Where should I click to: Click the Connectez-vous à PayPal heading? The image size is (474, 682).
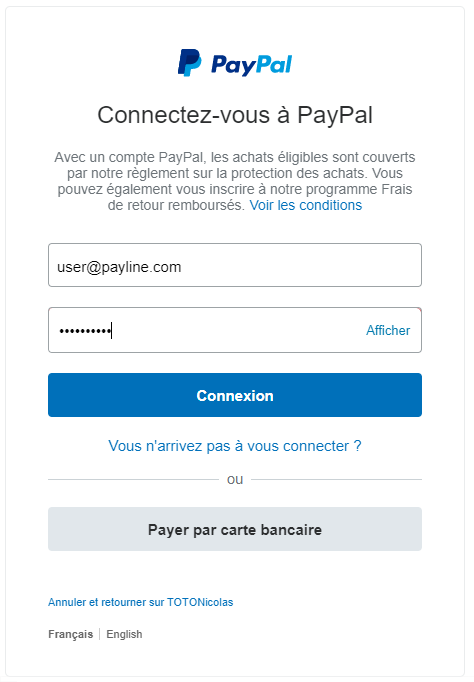[x=235, y=115]
